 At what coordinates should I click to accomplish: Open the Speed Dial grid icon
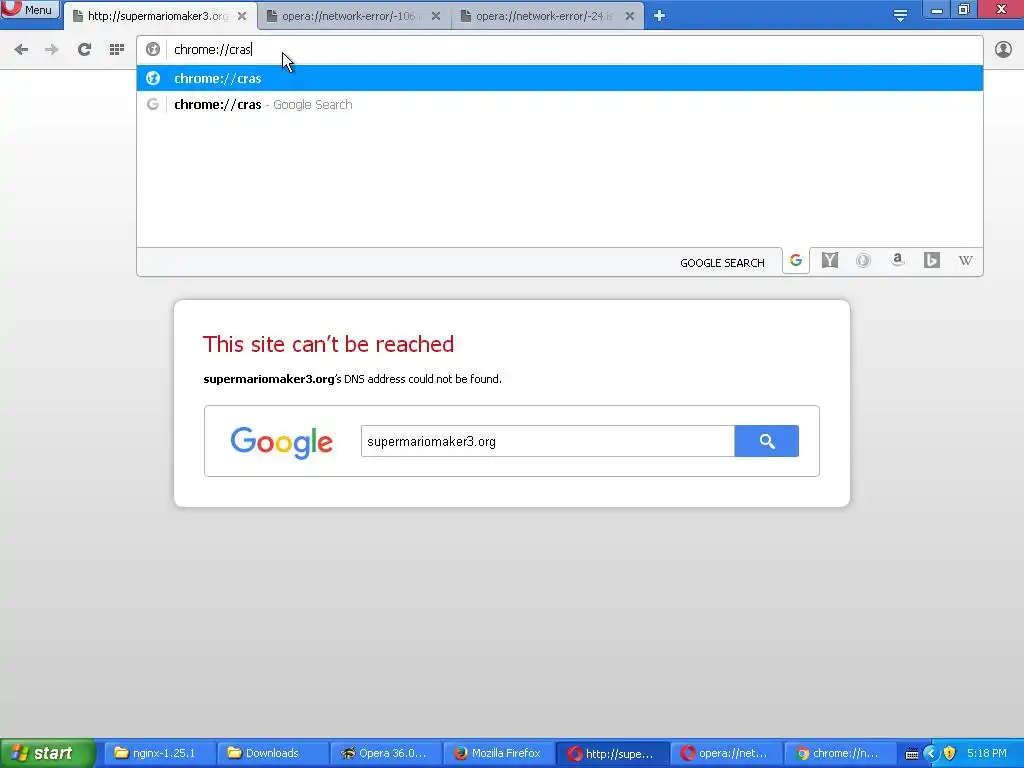click(117, 50)
